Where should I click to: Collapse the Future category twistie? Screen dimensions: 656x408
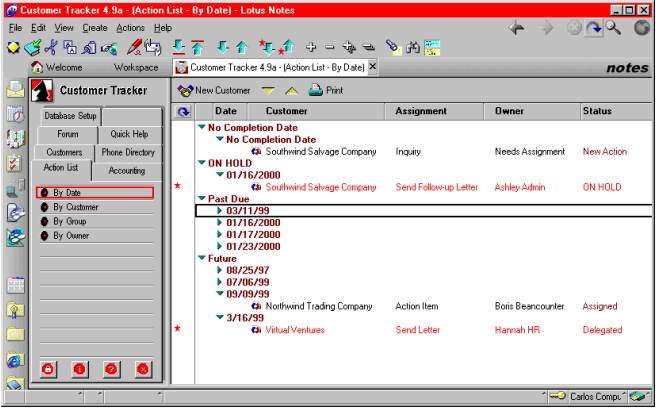click(202, 258)
